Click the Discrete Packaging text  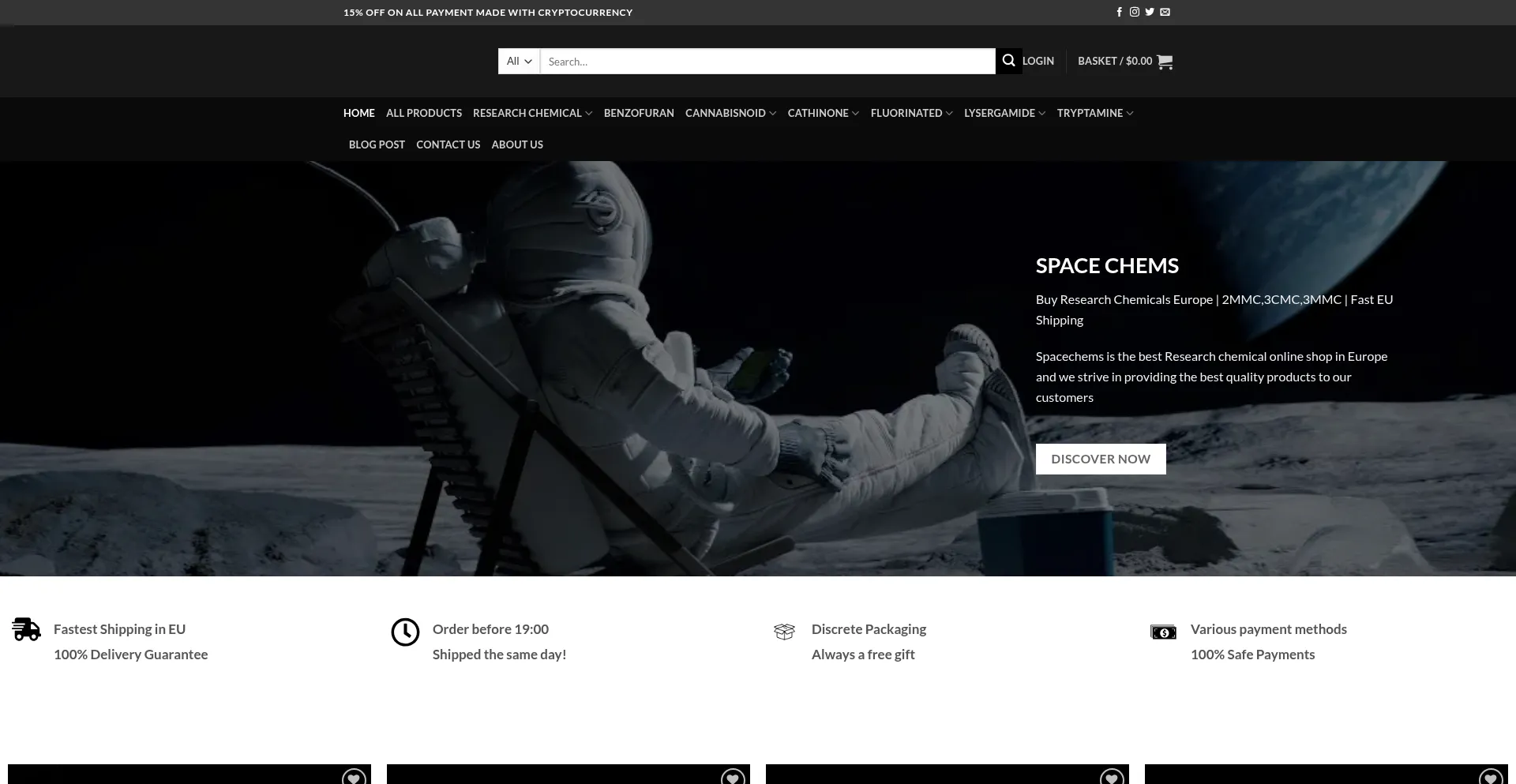tap(869, 629)
